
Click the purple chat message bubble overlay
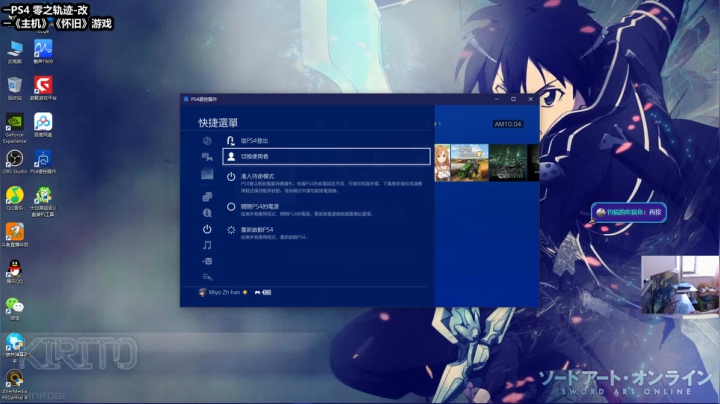point(629,212)
